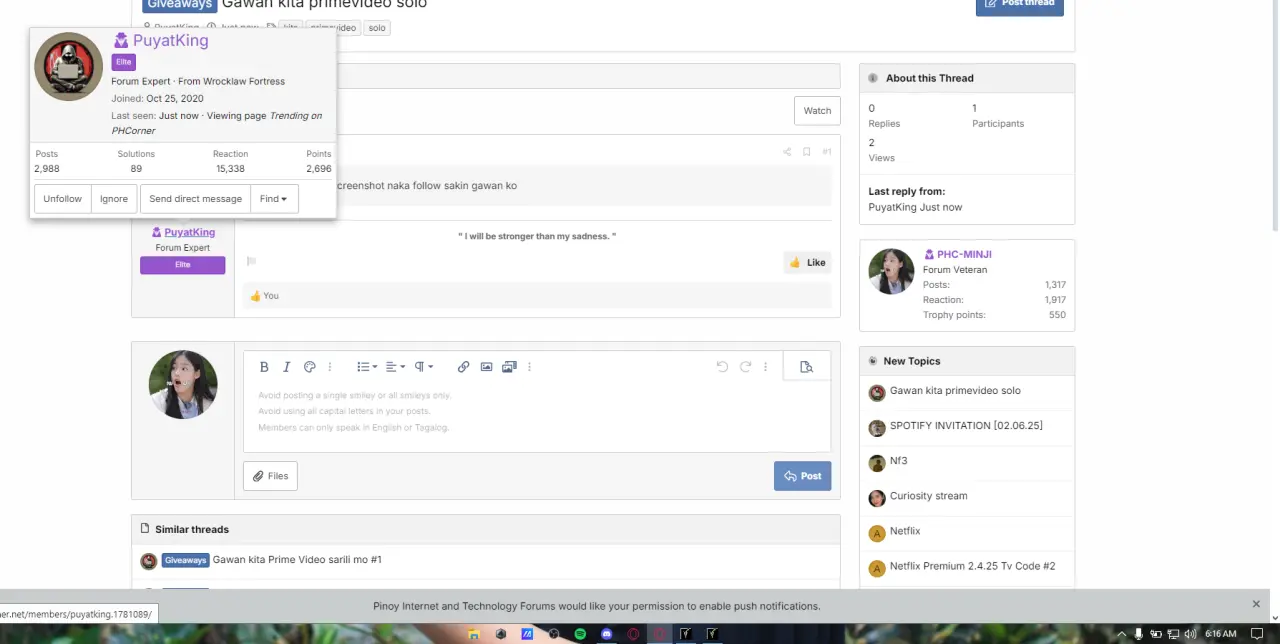The height and width of the screenshot is (644, 1280).
Task: Open Spotify from the taskbar
Action: pyautogui.click(x=580, y=634)
